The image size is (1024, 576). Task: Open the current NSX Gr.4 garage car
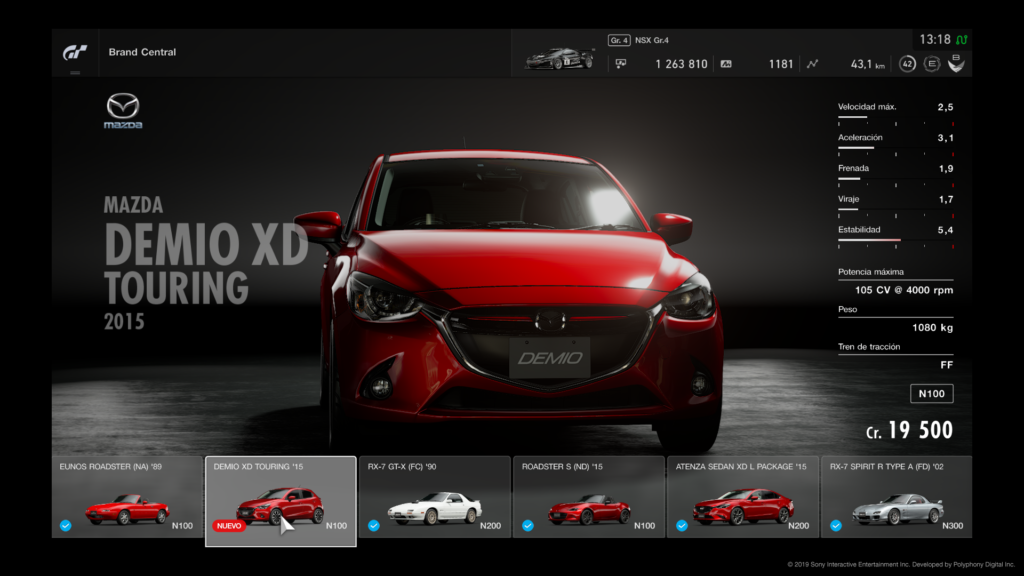[560, 58]
